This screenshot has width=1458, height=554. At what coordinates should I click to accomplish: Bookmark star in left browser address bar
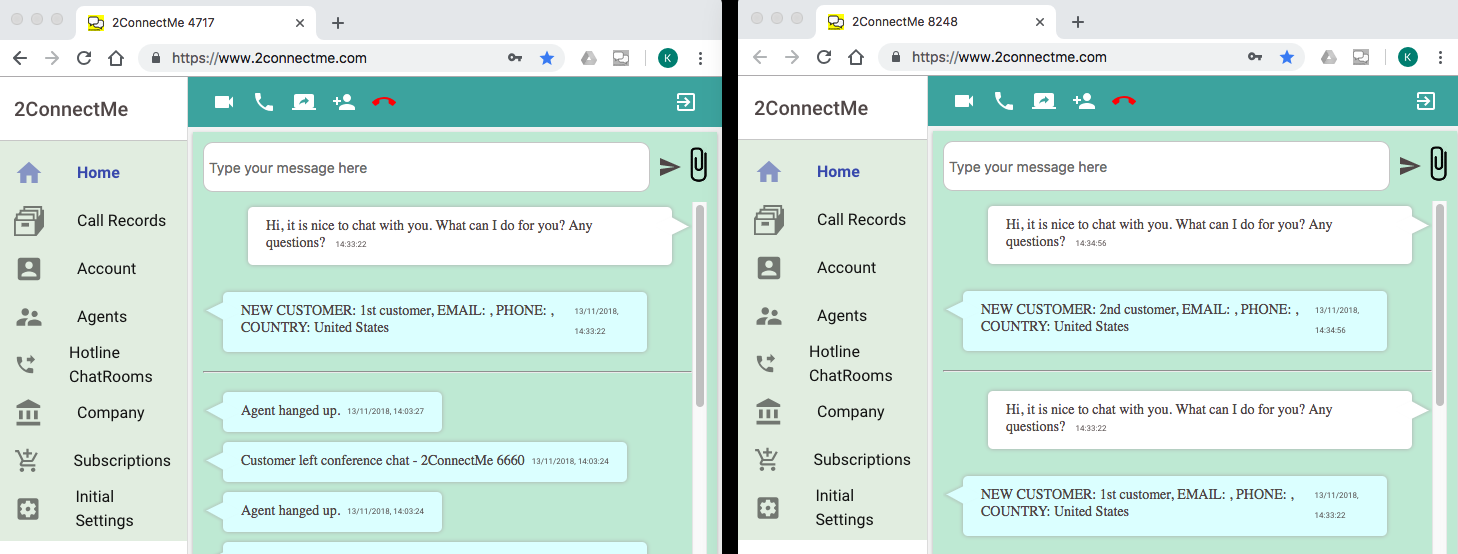pyautogui.click(x=547, y=58)
